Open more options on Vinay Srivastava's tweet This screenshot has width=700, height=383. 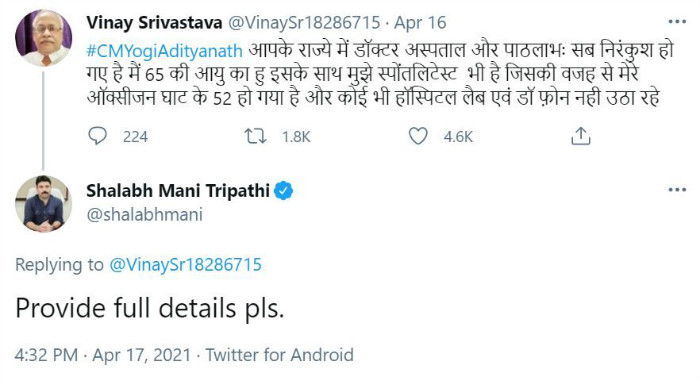677,21
